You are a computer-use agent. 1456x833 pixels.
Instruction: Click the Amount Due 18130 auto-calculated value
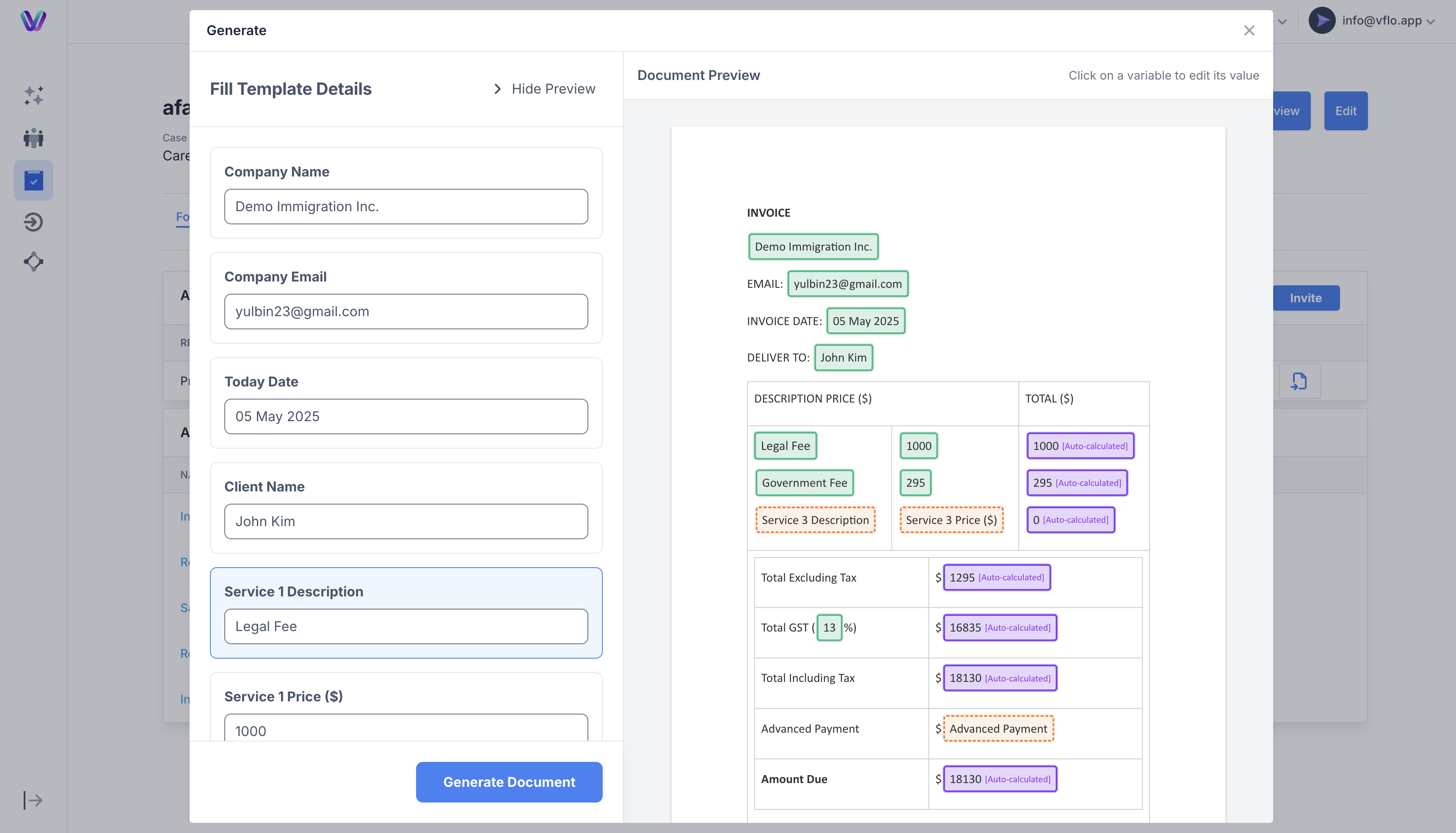pyautogui.click(x=999, y=779)
